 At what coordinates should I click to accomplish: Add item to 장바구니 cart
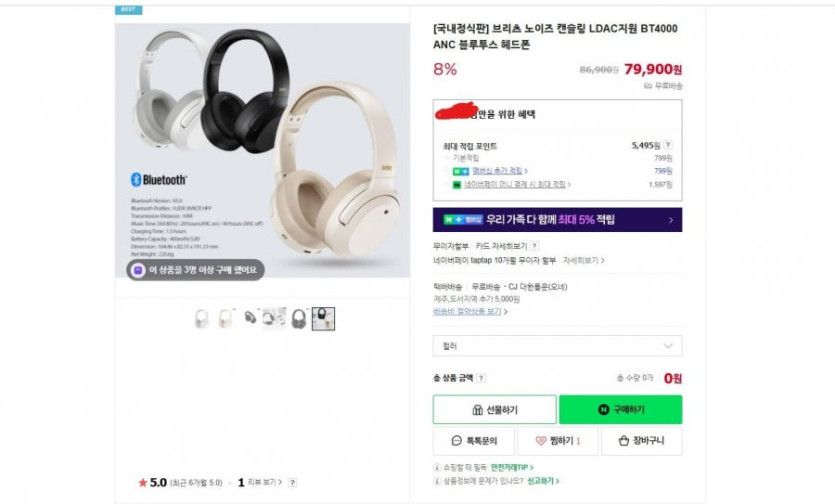[x=642, y=441]
